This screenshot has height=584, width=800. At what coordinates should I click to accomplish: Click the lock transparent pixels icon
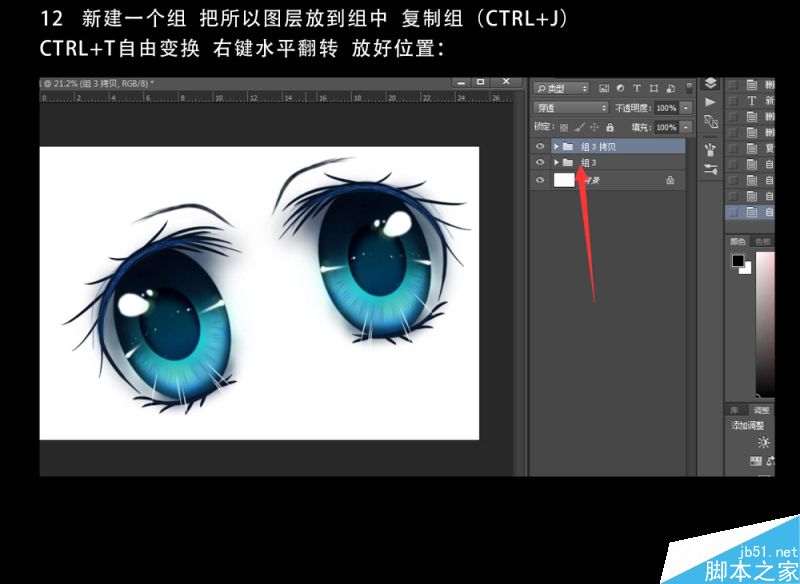point(564,128)
